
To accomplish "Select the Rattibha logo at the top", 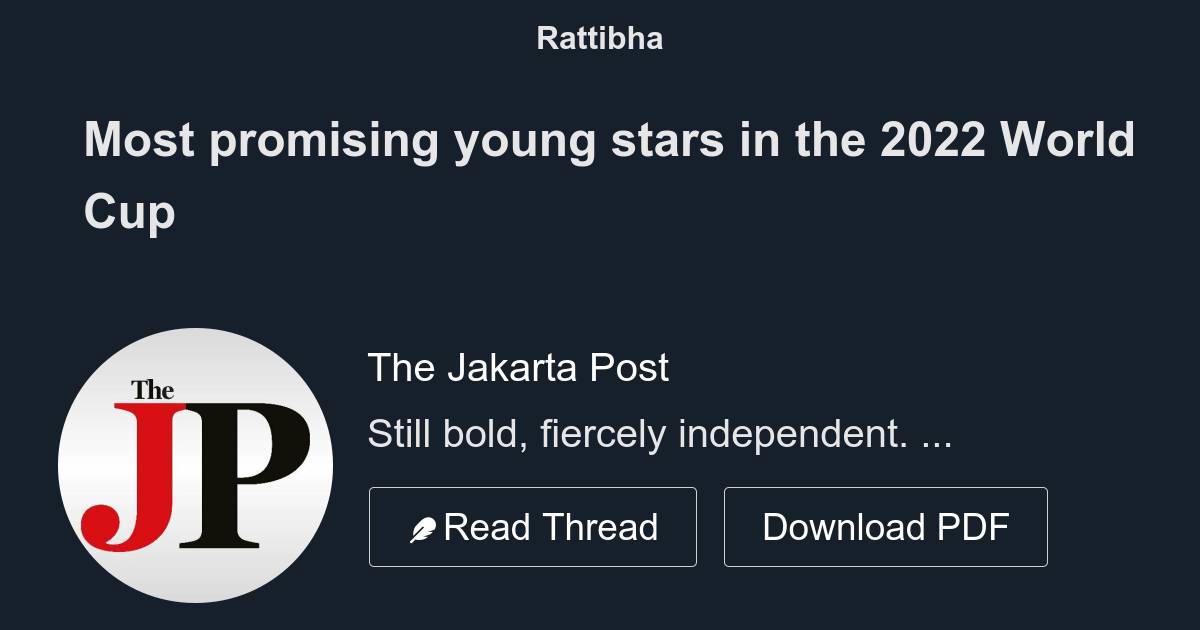I will click(x=599, y=38).
